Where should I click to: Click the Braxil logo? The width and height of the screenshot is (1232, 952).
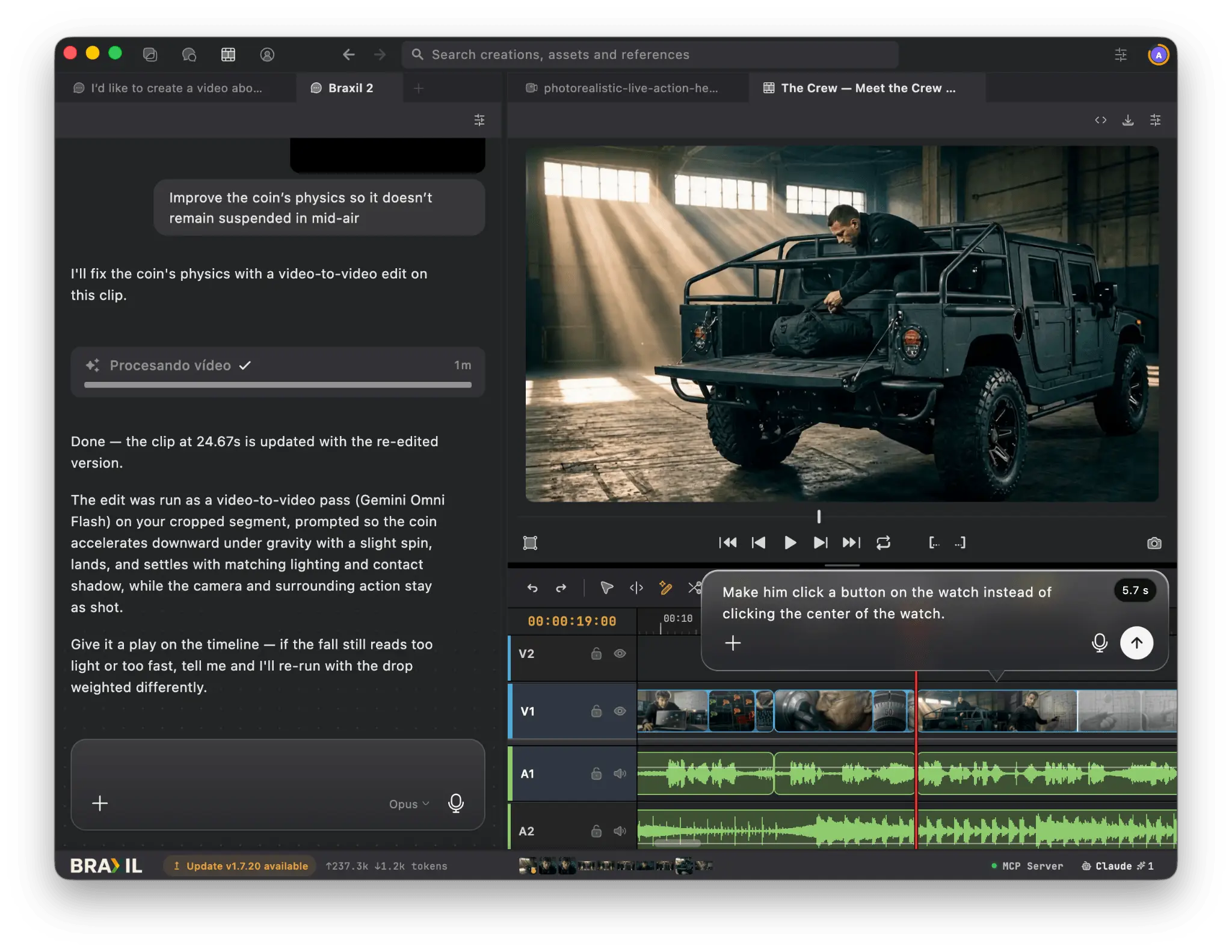coord(106,866)
